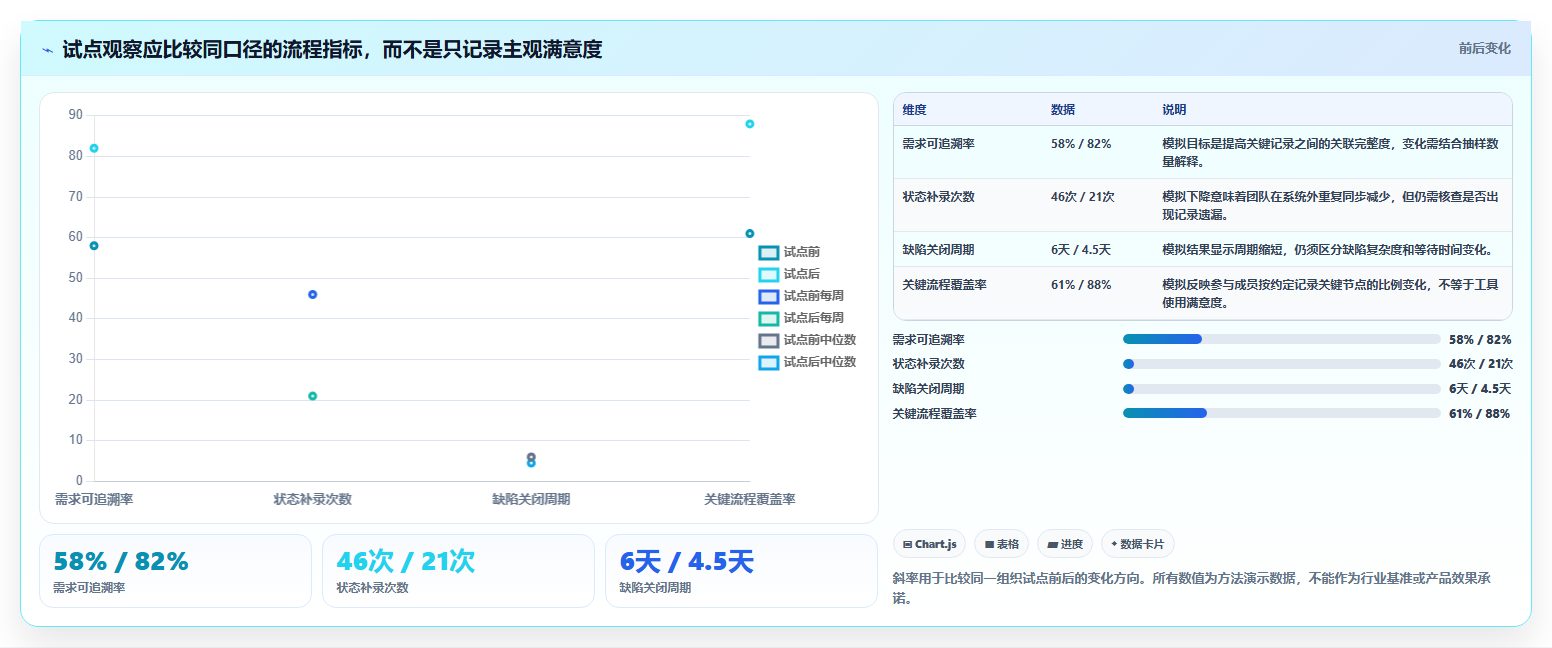This screenshot has width=1552, height=648.
Task: Click the description starting 模拟下降意味着团队
Action: click(1330, 206)
